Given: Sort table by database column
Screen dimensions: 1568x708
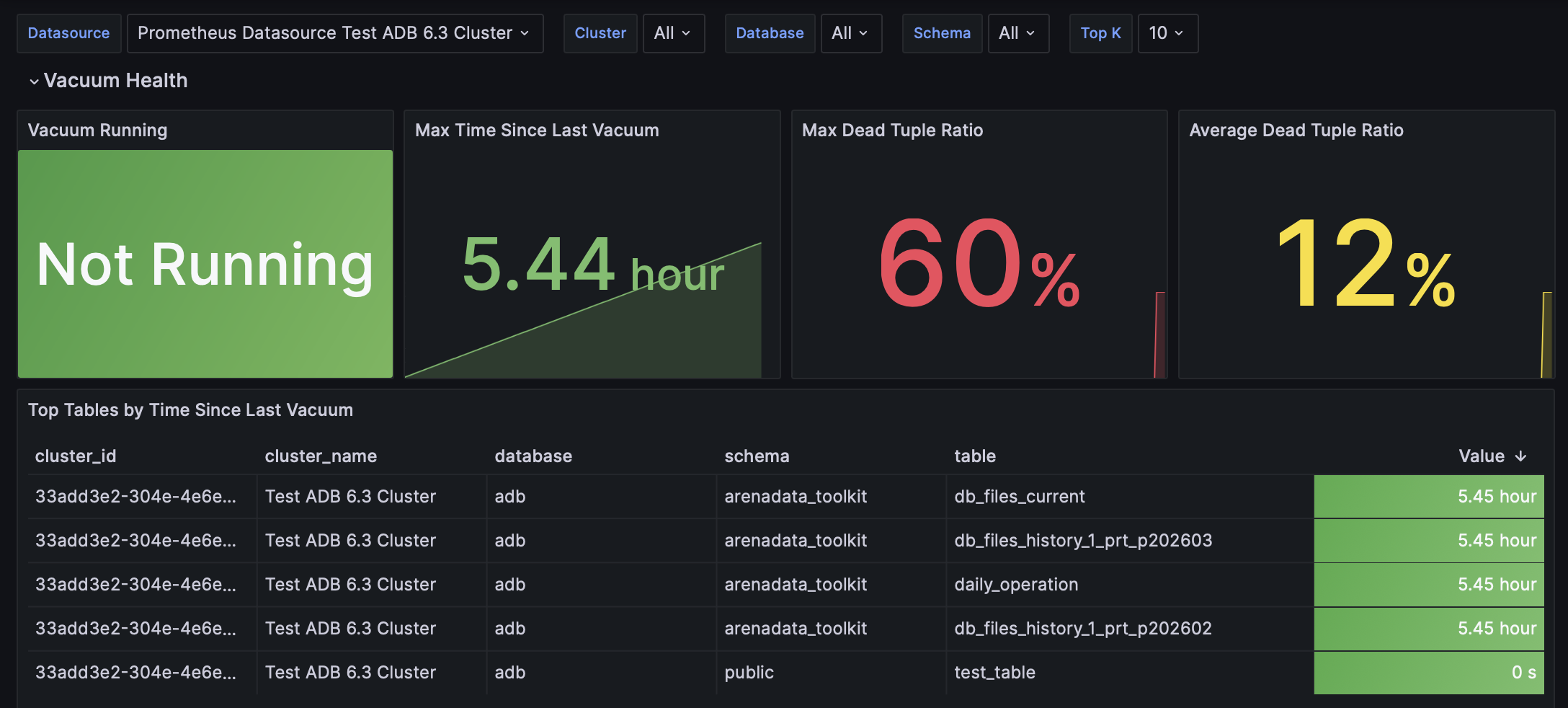Looking at the screenshot, I should pos(533,456).
